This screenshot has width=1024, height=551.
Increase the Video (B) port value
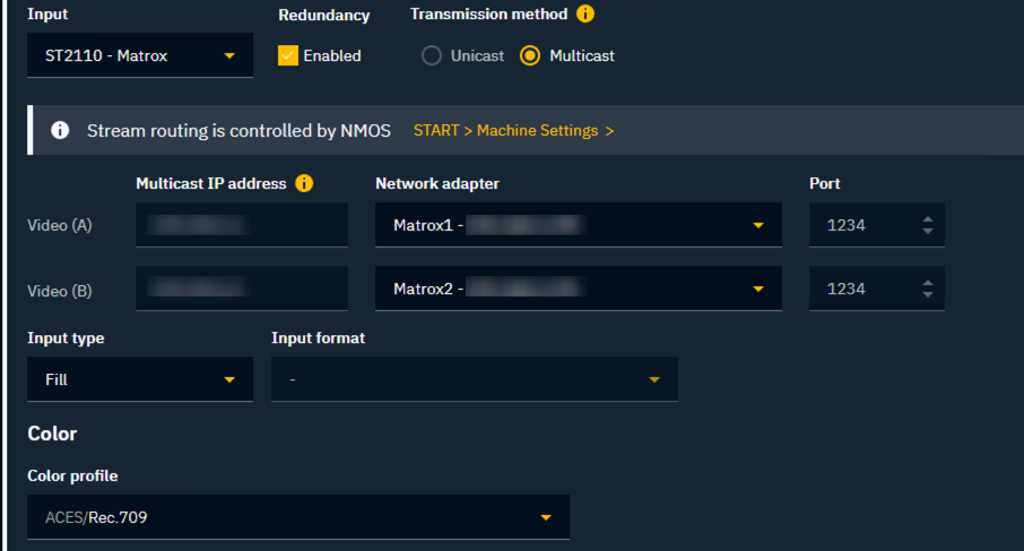[x=927, y=282]
